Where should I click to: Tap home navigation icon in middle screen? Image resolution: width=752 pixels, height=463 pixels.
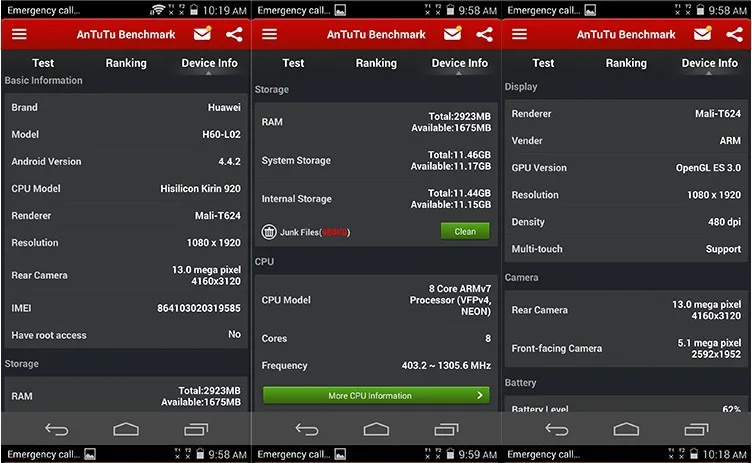click(x=376, y=429)
